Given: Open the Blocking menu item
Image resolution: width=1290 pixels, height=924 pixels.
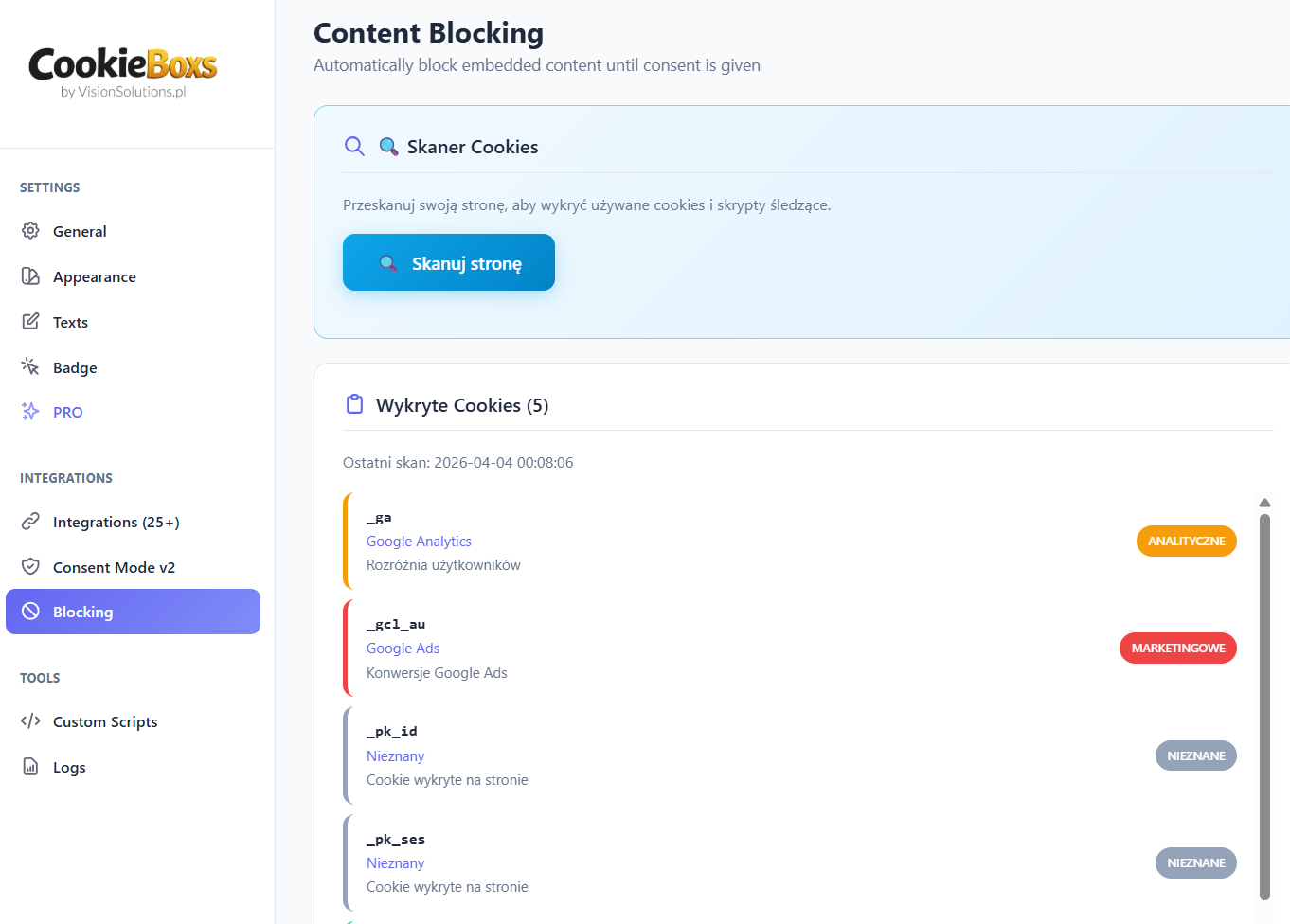Looking at the screenshot, I should (x=133, y=612).
